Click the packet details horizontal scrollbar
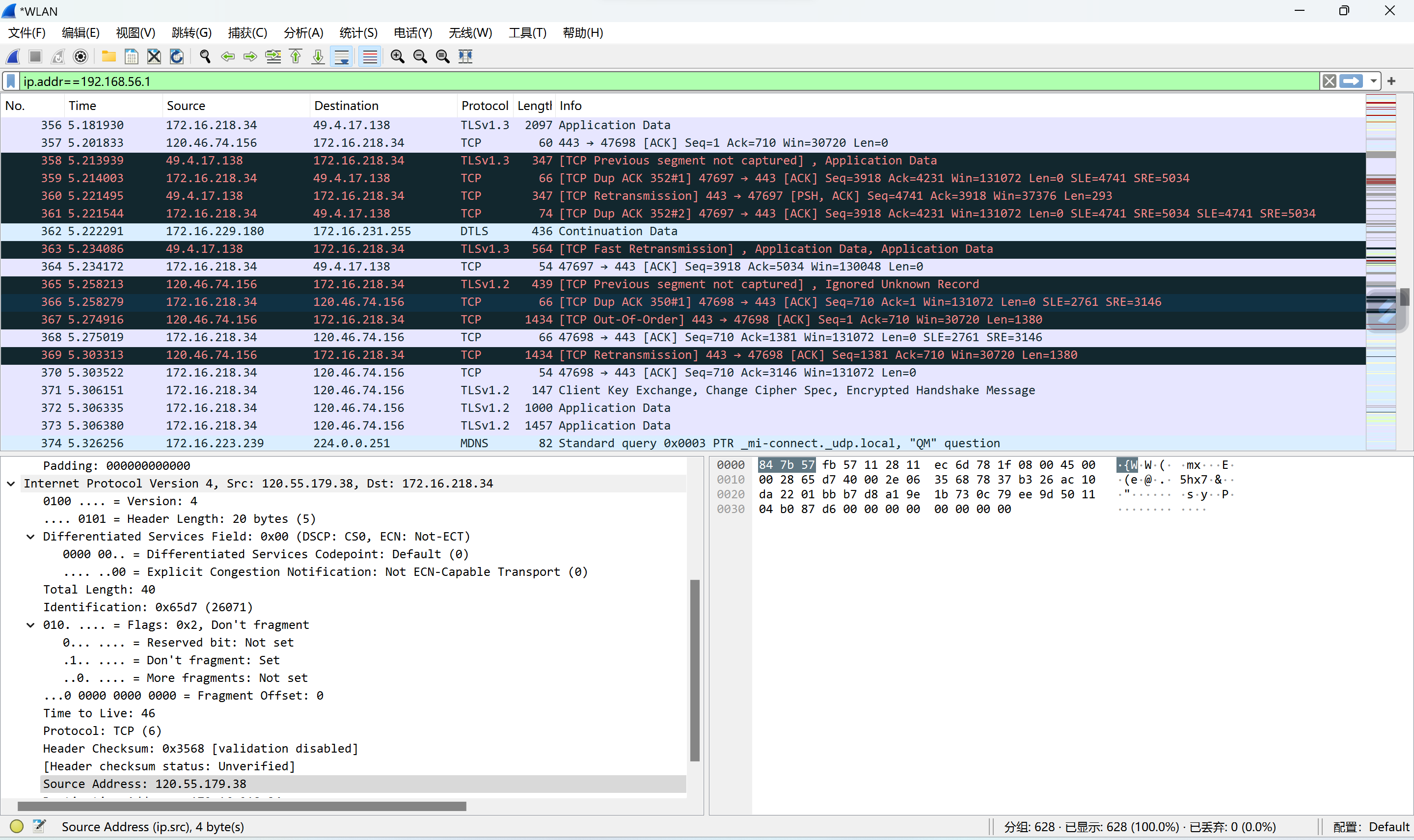Screen dimensions: 1414x840 pyautogui.click(x=242, y=806)
